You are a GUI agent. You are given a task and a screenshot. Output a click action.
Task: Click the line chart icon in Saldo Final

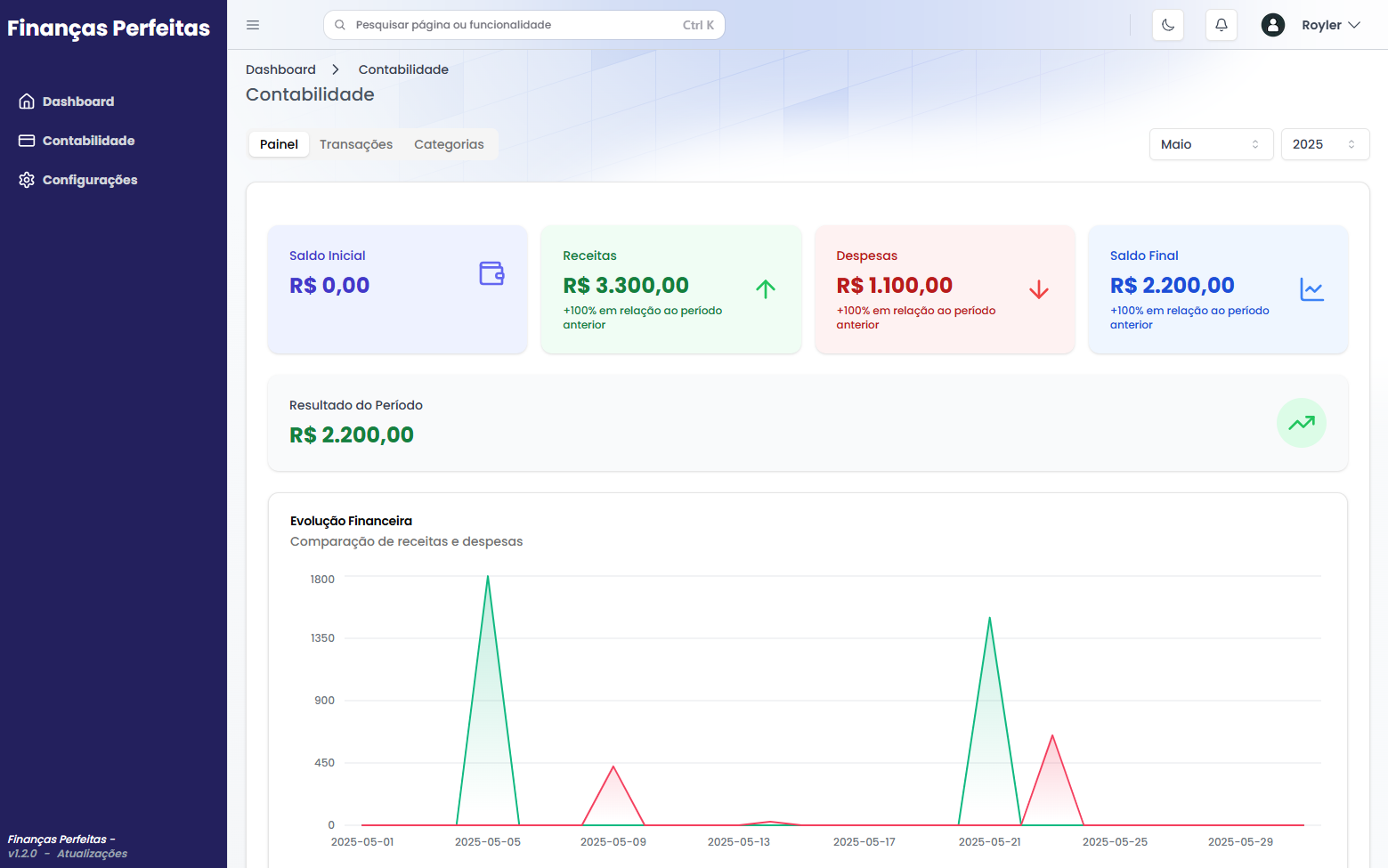tap(1311, 289)
